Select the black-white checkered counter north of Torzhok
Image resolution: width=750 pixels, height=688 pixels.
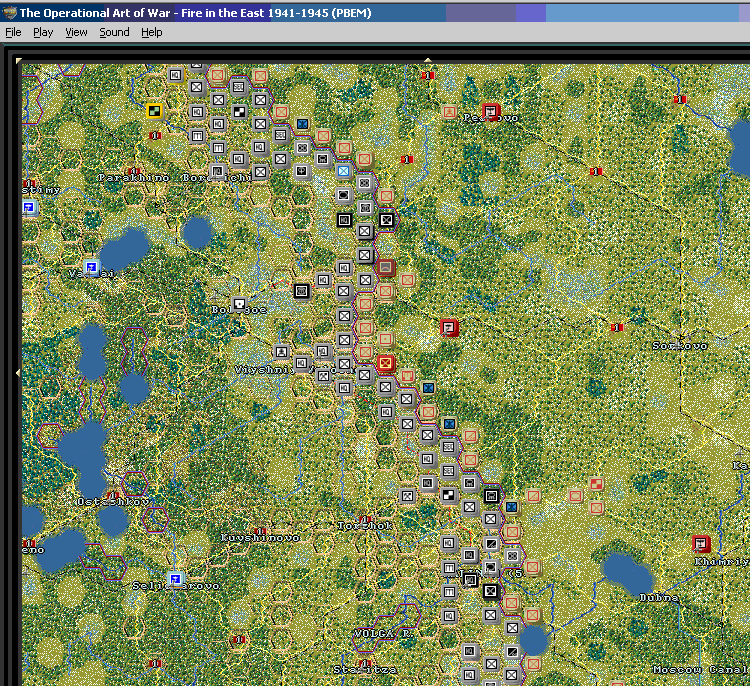tap(448, 495)
